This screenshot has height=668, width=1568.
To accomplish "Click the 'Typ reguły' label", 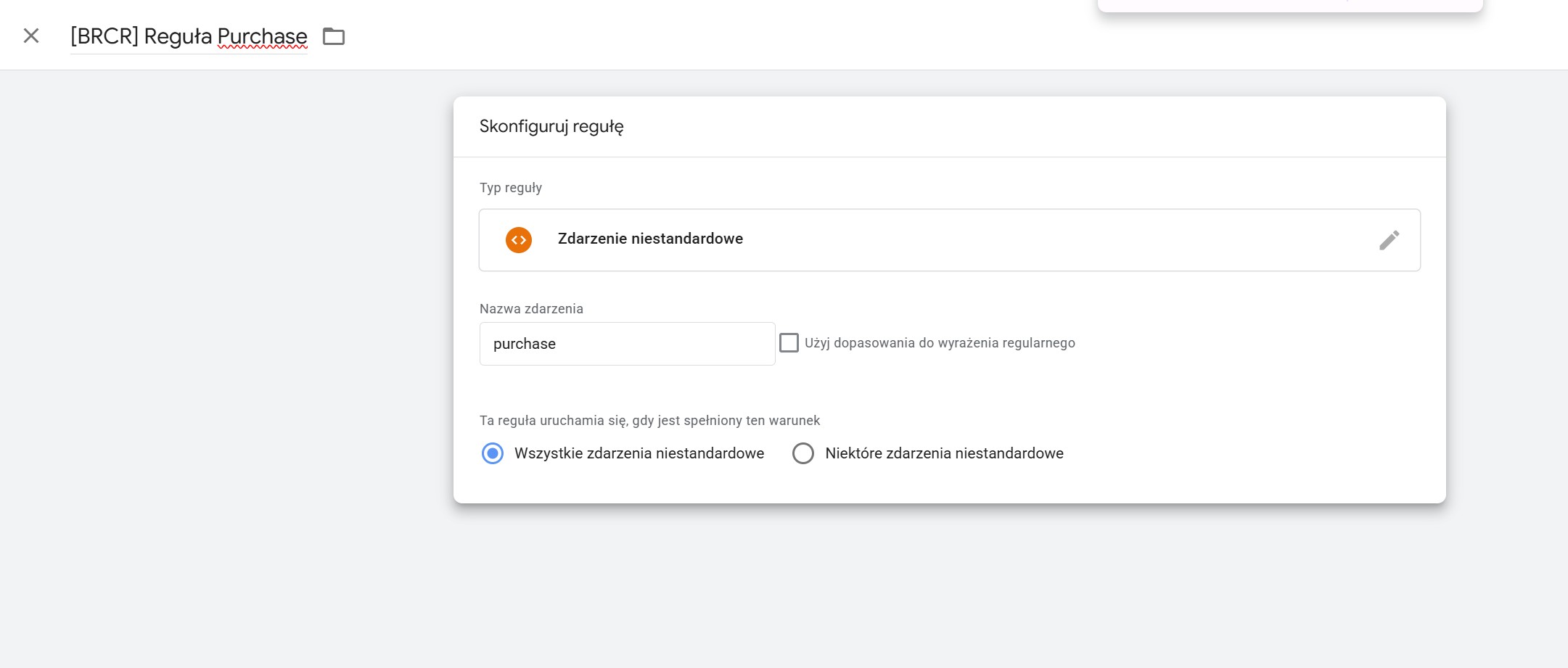I will click(x=511, y=188).
